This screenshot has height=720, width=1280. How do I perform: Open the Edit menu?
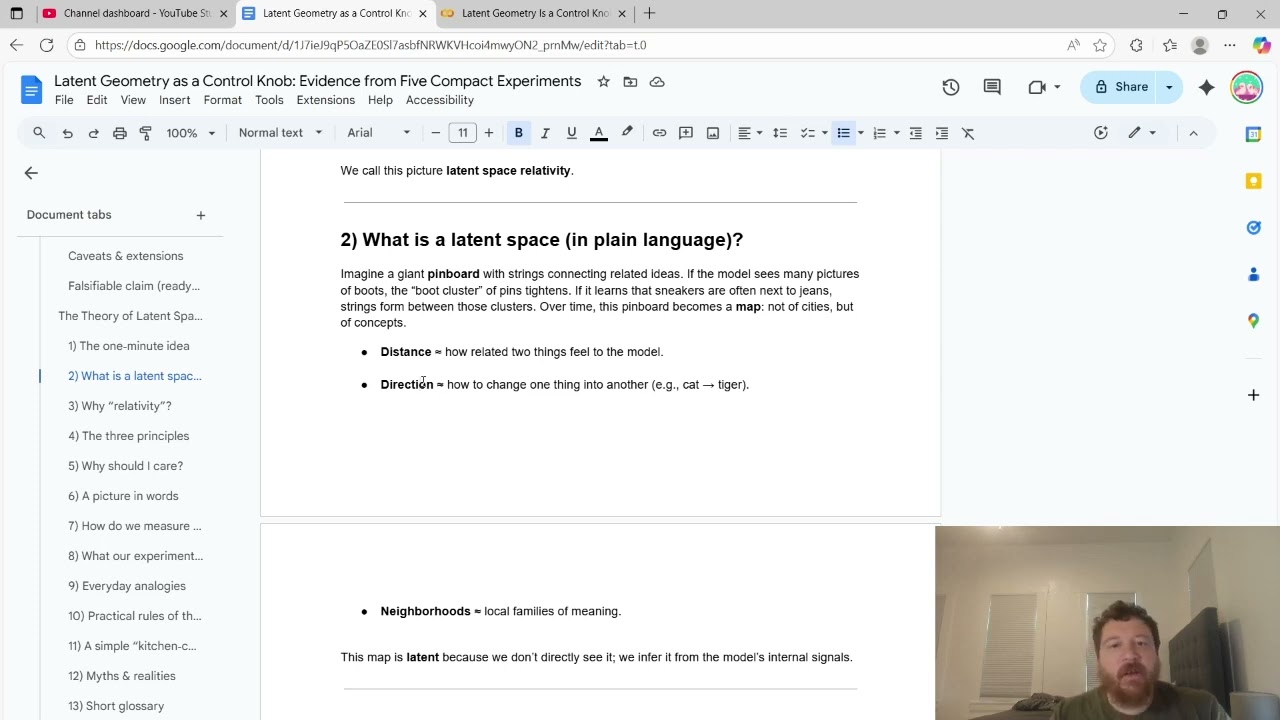click(x=97, y=100)
